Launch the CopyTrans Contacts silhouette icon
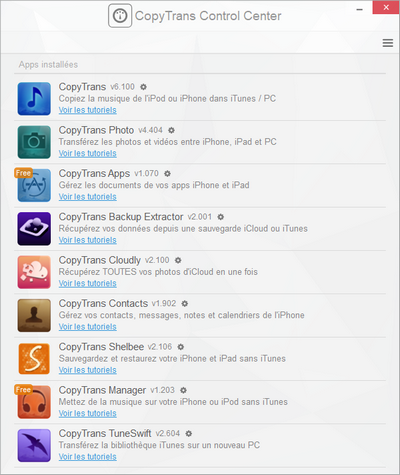The height and width of the screenshot is (475, 400). 34,316
